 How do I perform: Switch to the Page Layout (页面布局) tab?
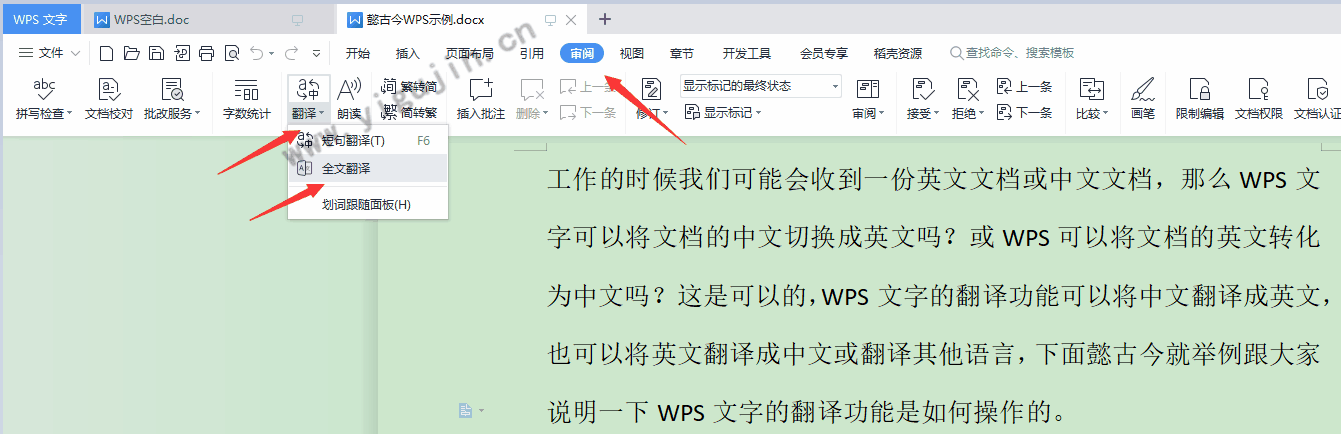pos(470,53)
